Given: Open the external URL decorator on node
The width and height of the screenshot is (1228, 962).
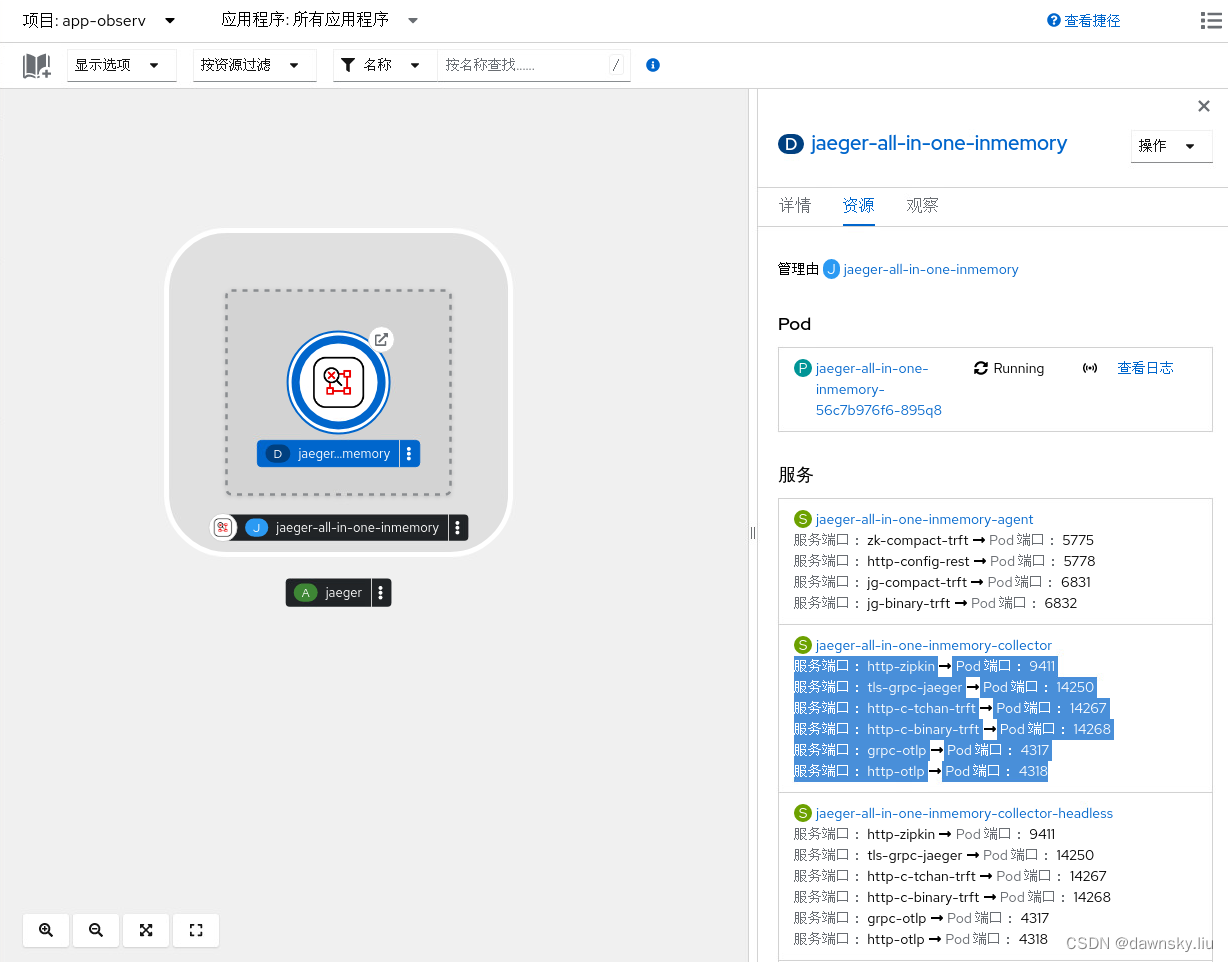Looking at the screenshot, I should (x=381, y=339).
